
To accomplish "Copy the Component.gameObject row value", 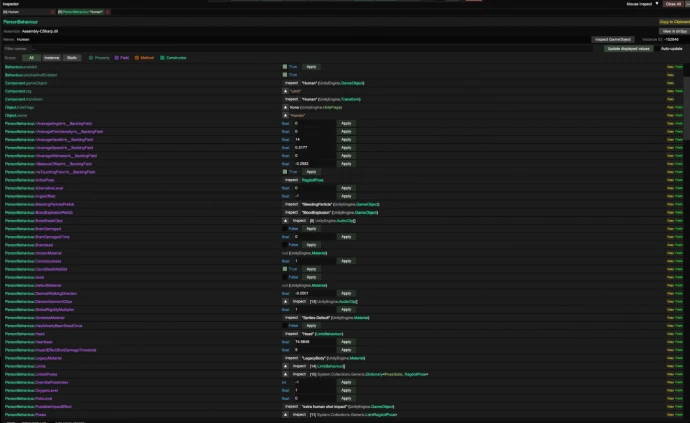I will click(670, 83).
